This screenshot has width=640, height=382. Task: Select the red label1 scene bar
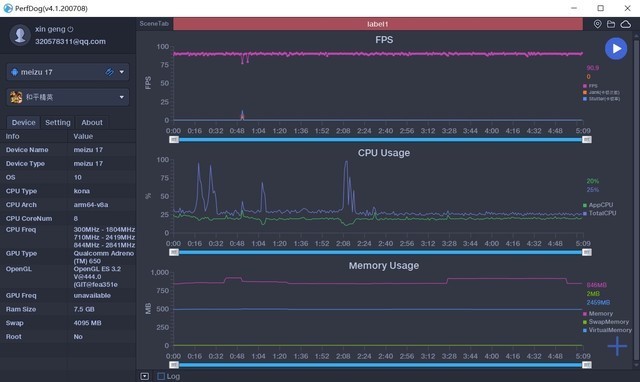[x=378, y=24]
